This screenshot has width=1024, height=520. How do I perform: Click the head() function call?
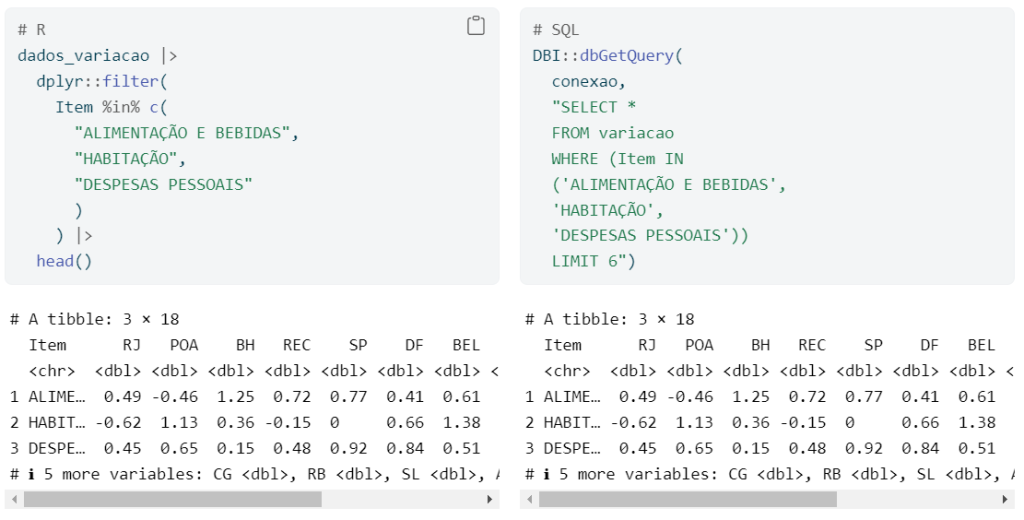pyautogui.click(x=64, y=261)
